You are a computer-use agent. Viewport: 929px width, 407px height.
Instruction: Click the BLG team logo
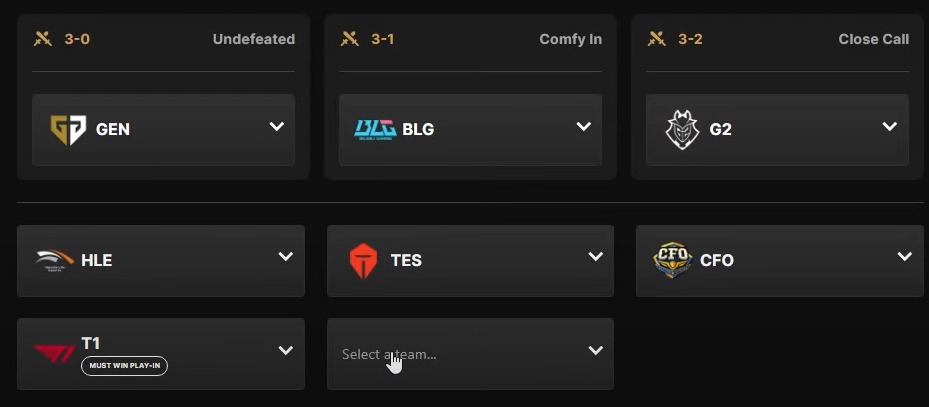tap(375, 129)
